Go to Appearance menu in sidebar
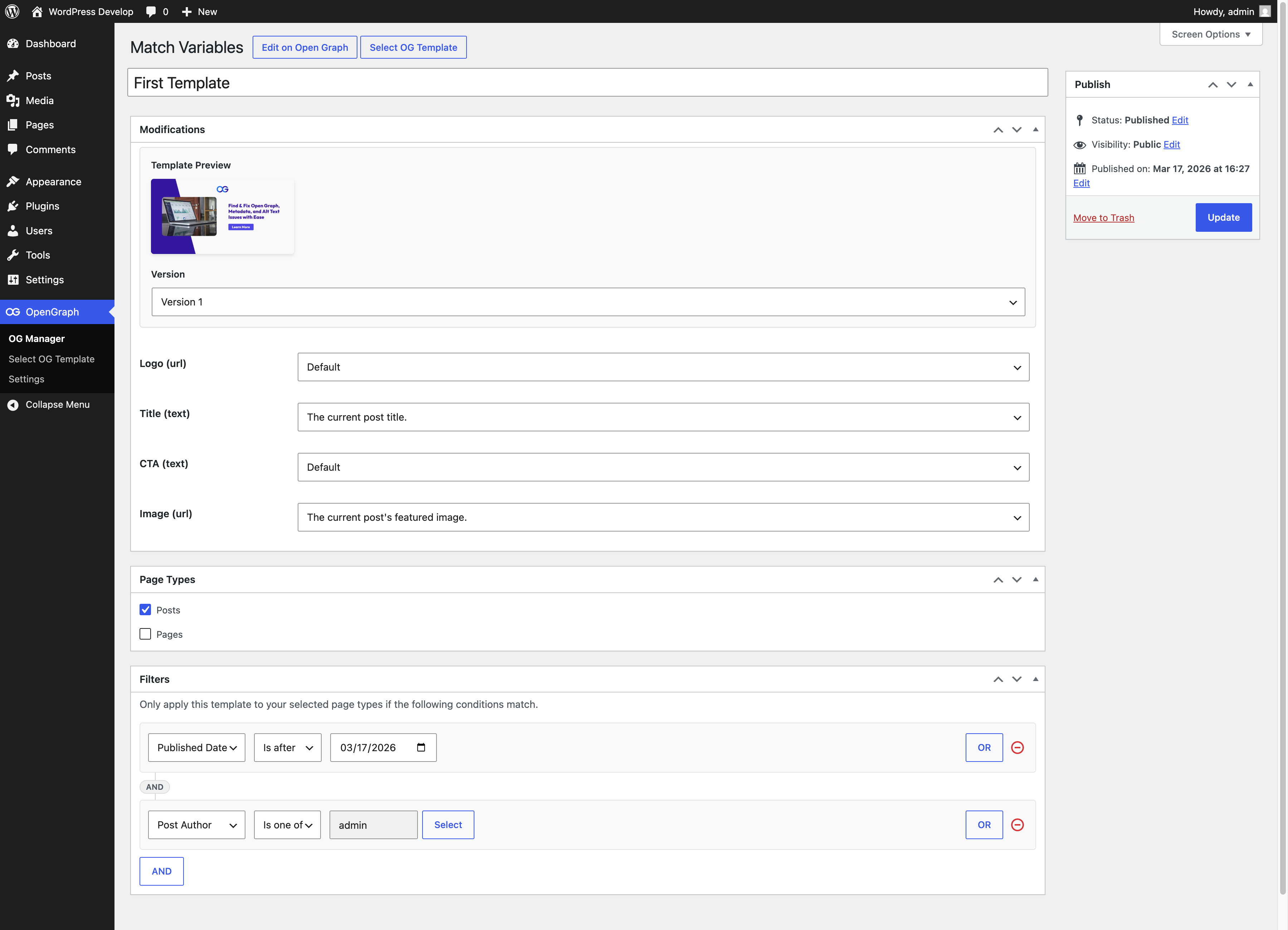1288x930 pixels. [x=53, y=182]
